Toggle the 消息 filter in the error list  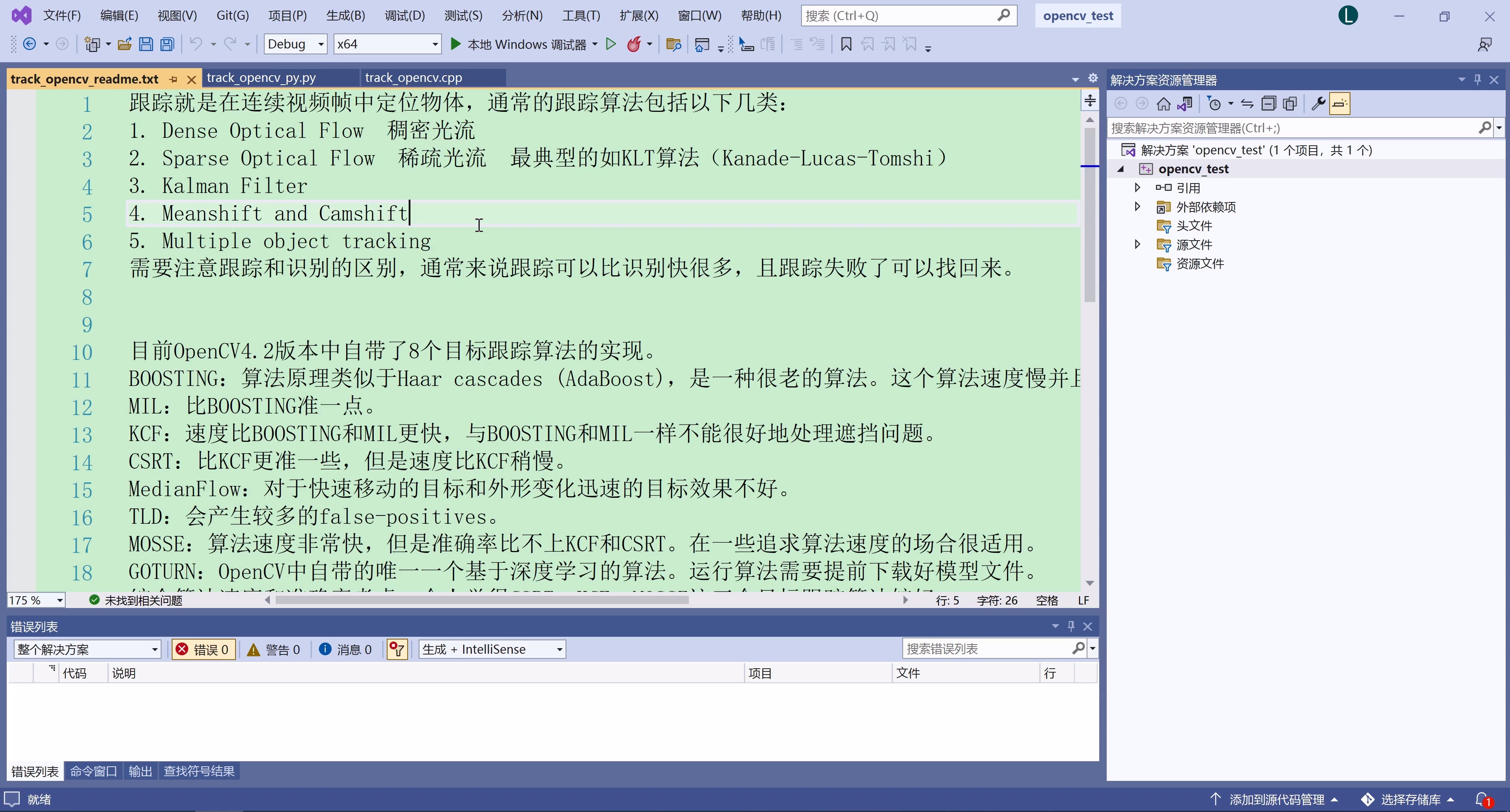pyautogui.click(x=345, y=649)
